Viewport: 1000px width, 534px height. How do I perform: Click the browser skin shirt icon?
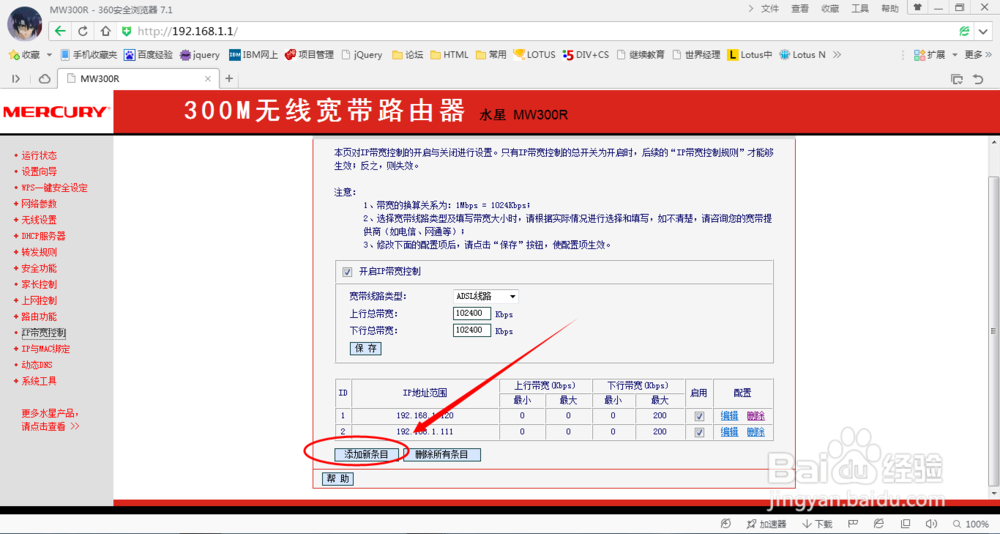(x=917, y=8)
